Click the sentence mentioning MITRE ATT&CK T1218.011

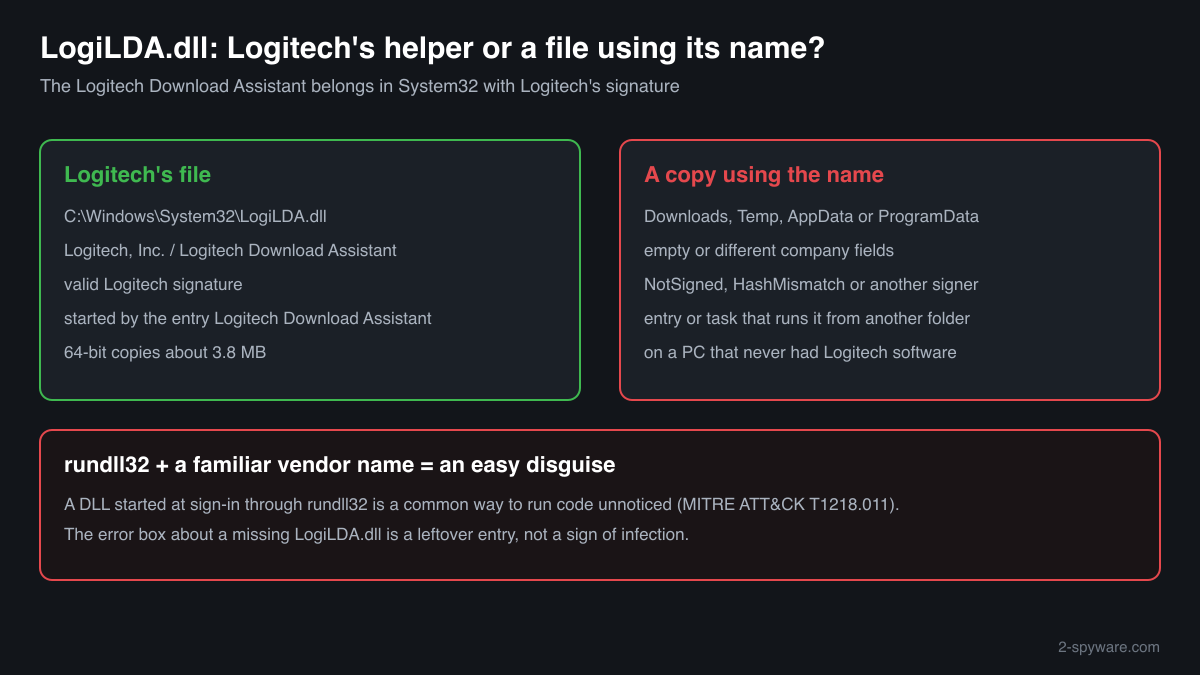click(x=482, y=504)
